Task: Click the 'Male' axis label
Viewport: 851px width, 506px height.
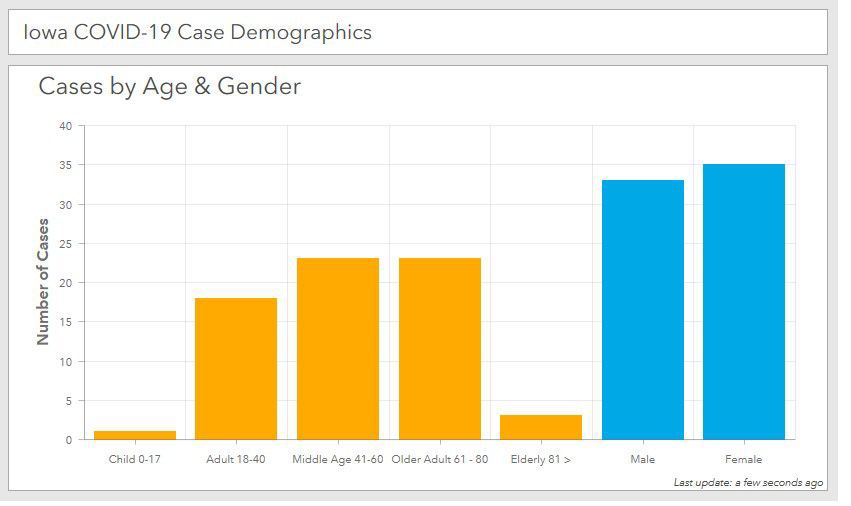Action: (x=643, y=460)
